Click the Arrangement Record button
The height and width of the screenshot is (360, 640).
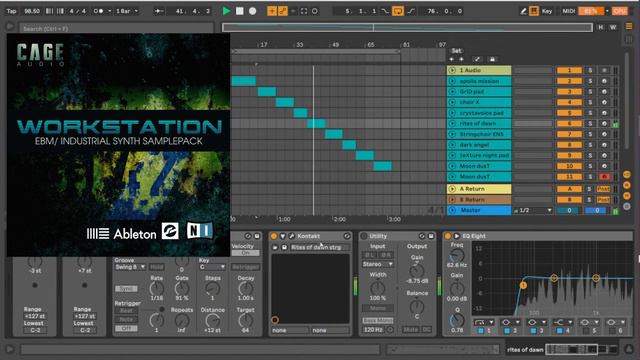tap(253, 11)
